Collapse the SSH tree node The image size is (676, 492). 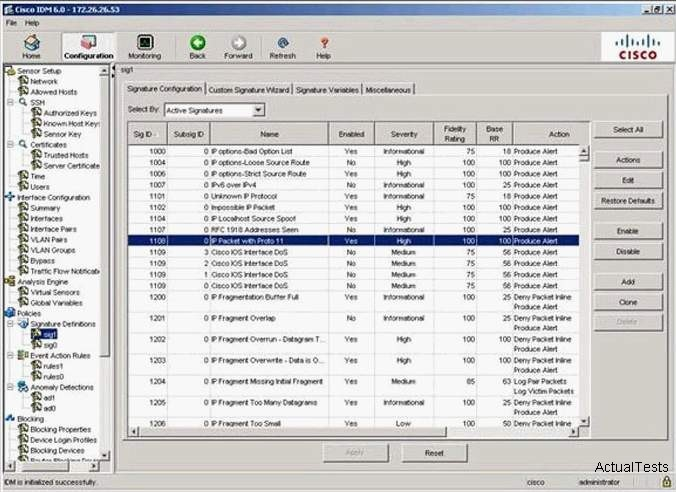[10, 102]
